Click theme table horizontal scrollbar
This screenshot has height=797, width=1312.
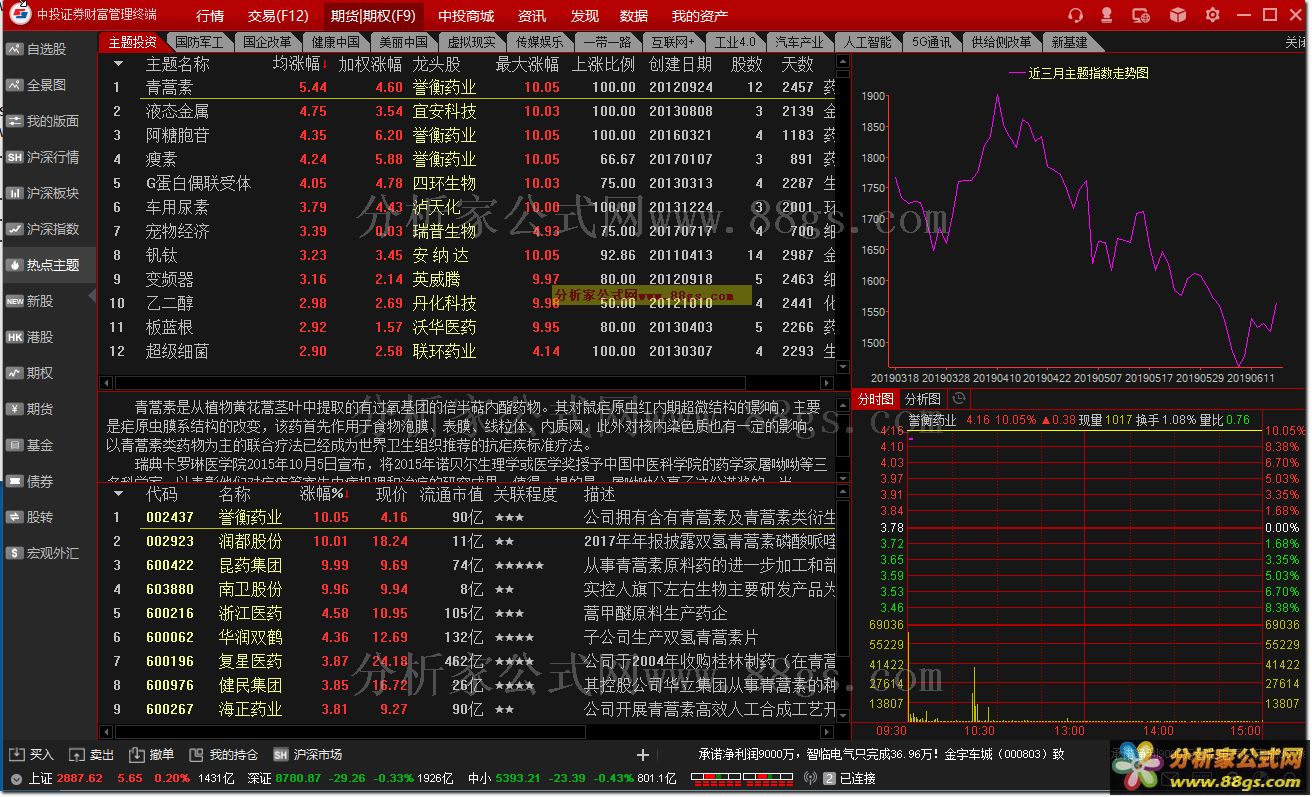click(x=430, y=382)
